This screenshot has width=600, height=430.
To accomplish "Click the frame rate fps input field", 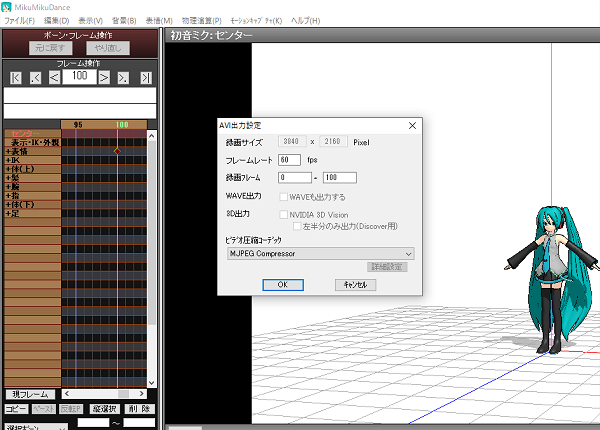I will pyautogui.click(x=289, y=160).
